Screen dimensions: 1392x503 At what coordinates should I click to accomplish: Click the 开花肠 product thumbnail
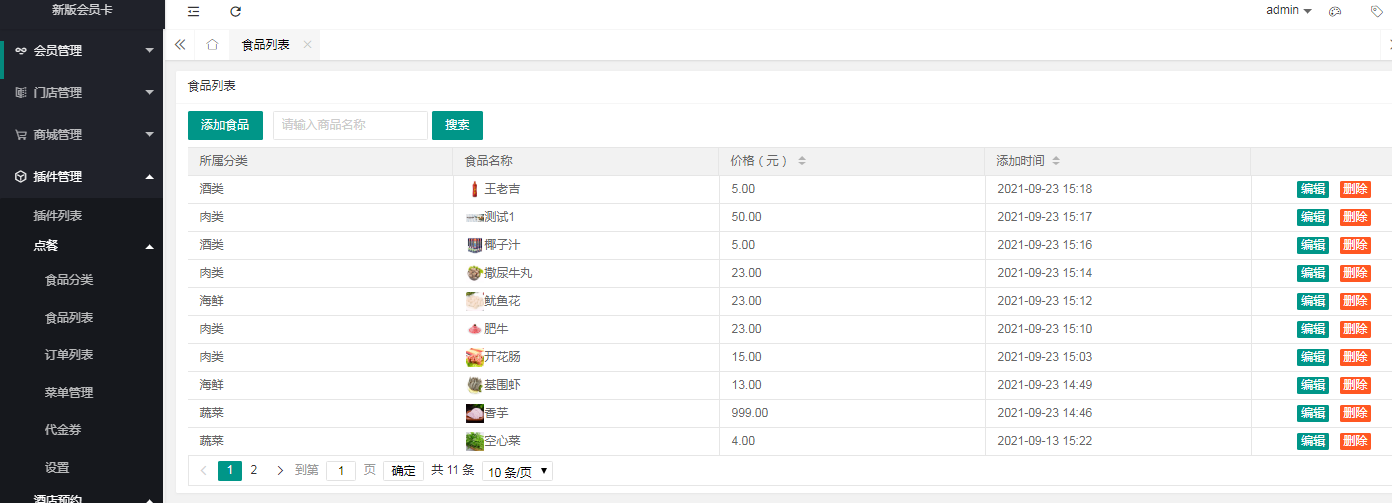[x=474, y=357]
